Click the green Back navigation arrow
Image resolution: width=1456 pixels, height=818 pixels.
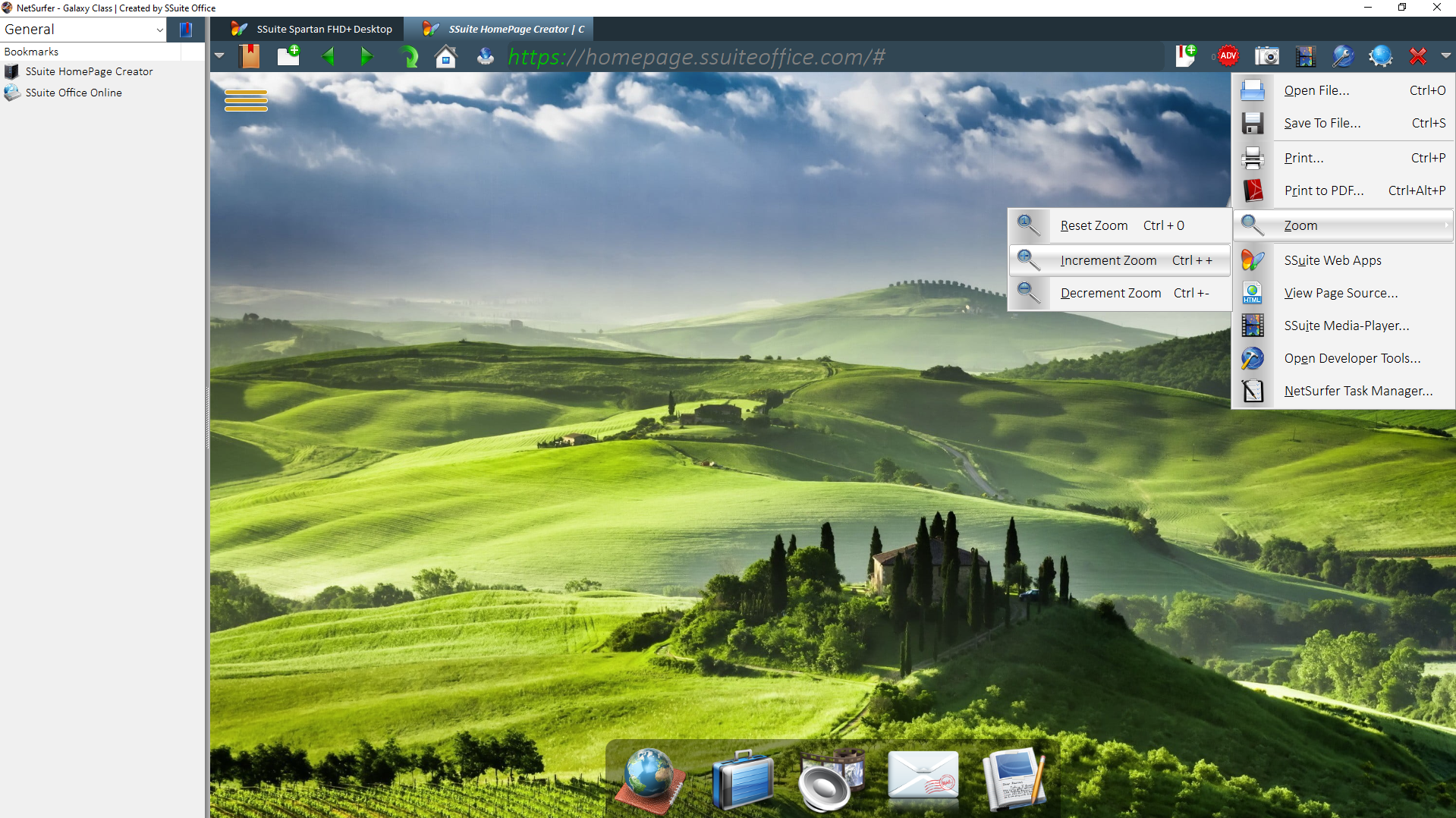329,57
